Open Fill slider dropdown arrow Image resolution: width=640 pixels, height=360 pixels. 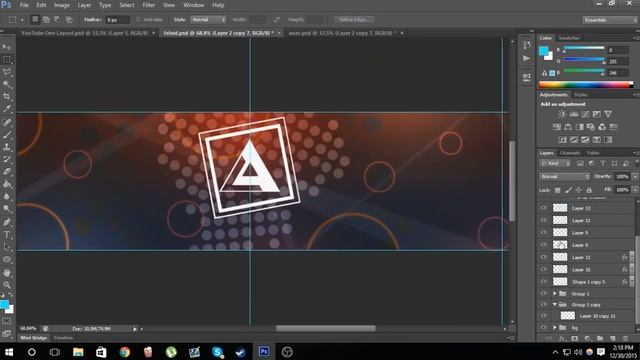635,190
